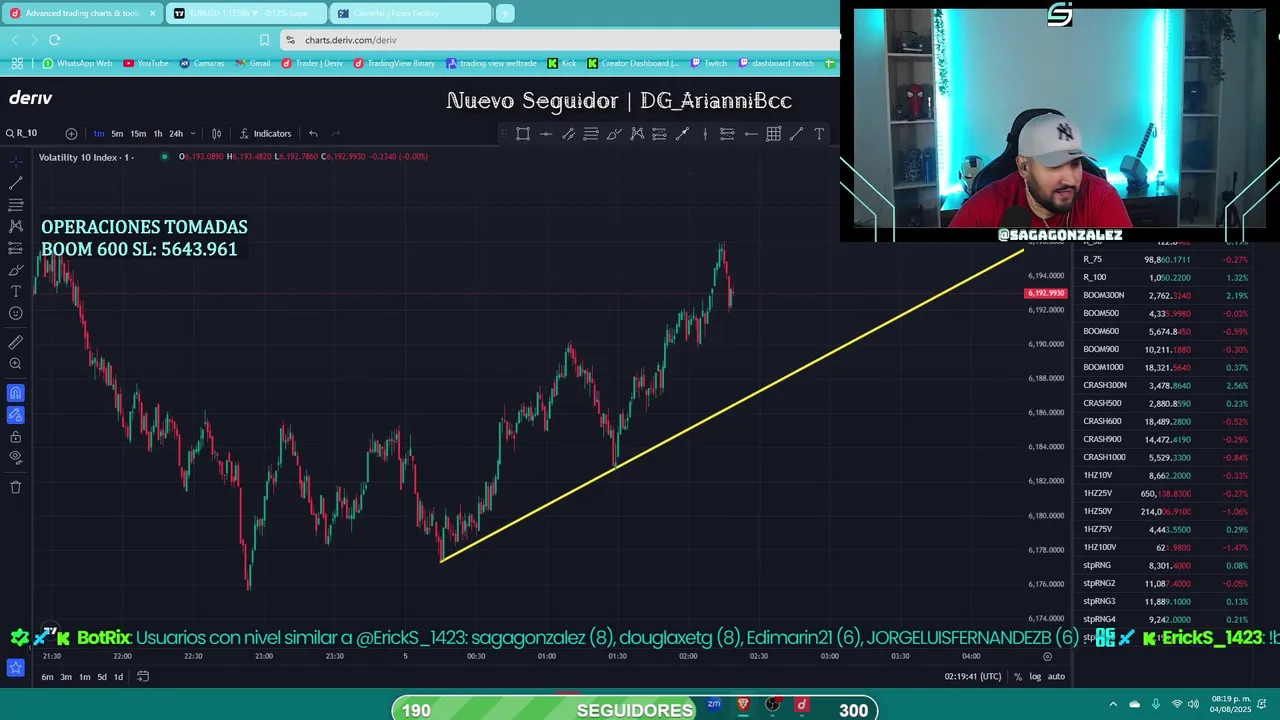Select Fib retracement in floating toolbar
The width and height of the screenshot is (1280, 720).
(591, 134)
